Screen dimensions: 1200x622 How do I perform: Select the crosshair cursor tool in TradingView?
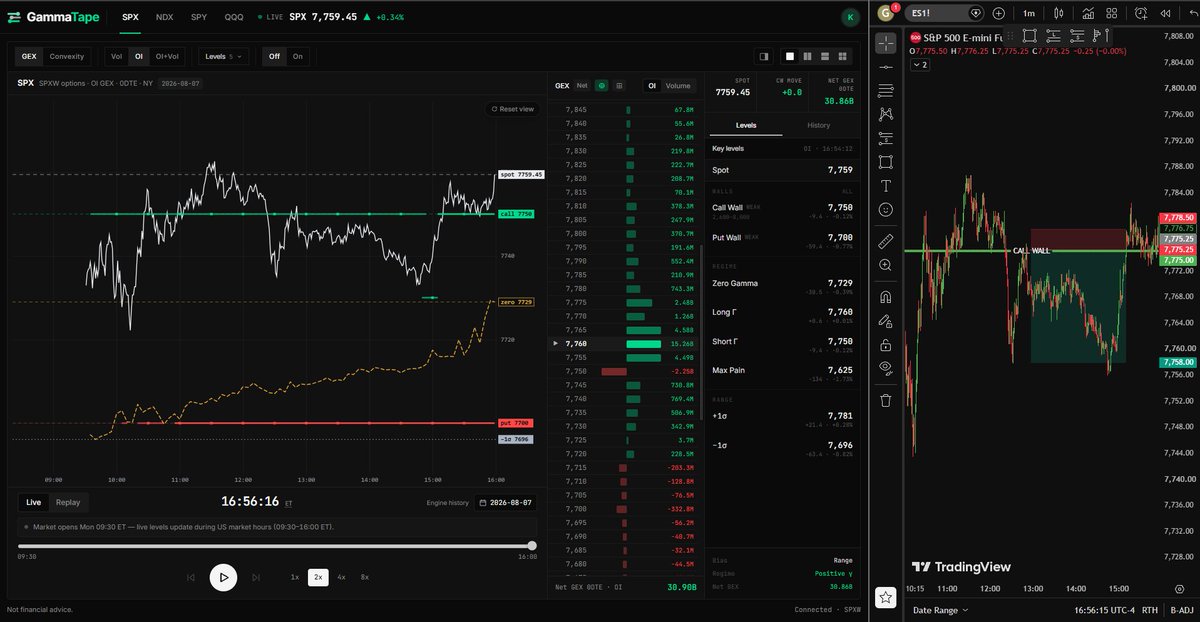(885, 43)
